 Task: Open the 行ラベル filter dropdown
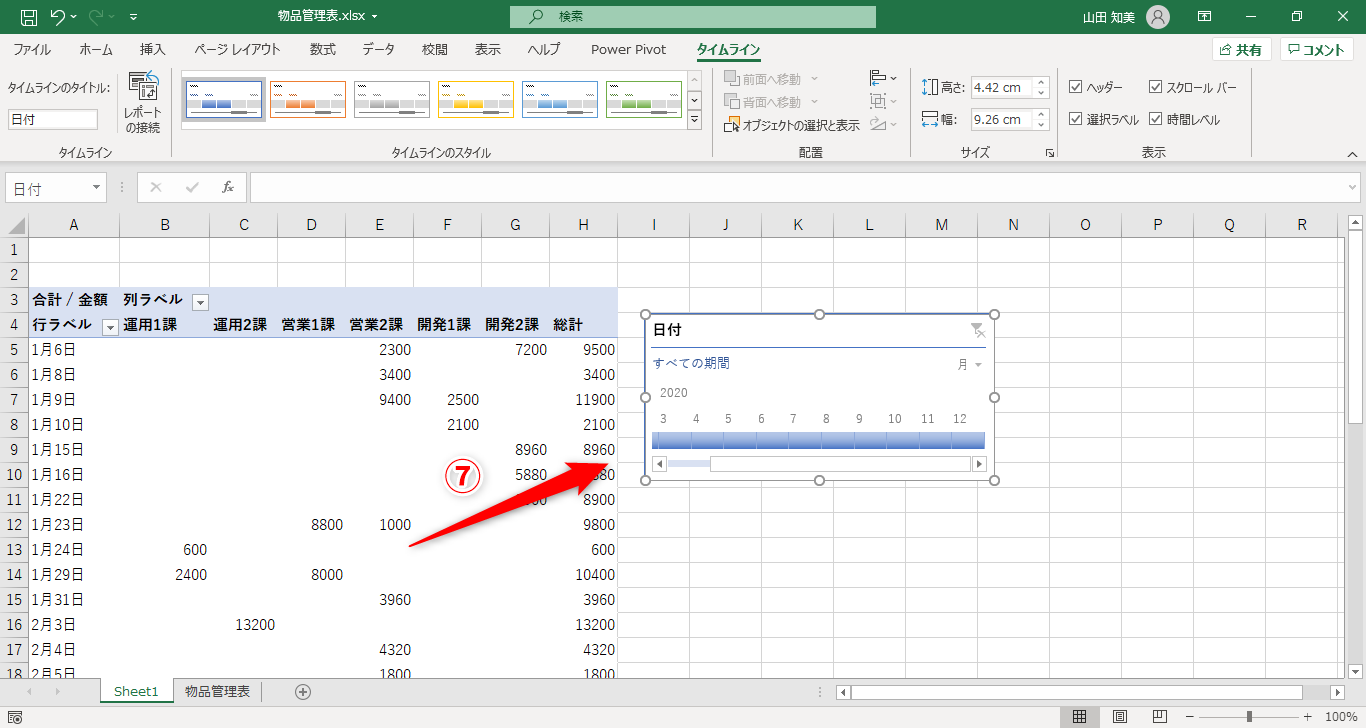pyautogui.click(x=110, y=326)
